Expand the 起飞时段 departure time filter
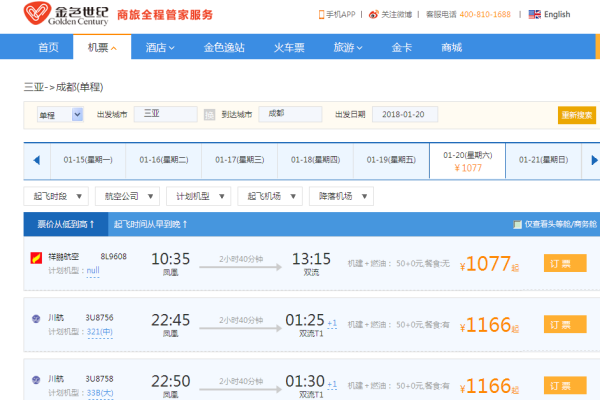 point(53,196)
